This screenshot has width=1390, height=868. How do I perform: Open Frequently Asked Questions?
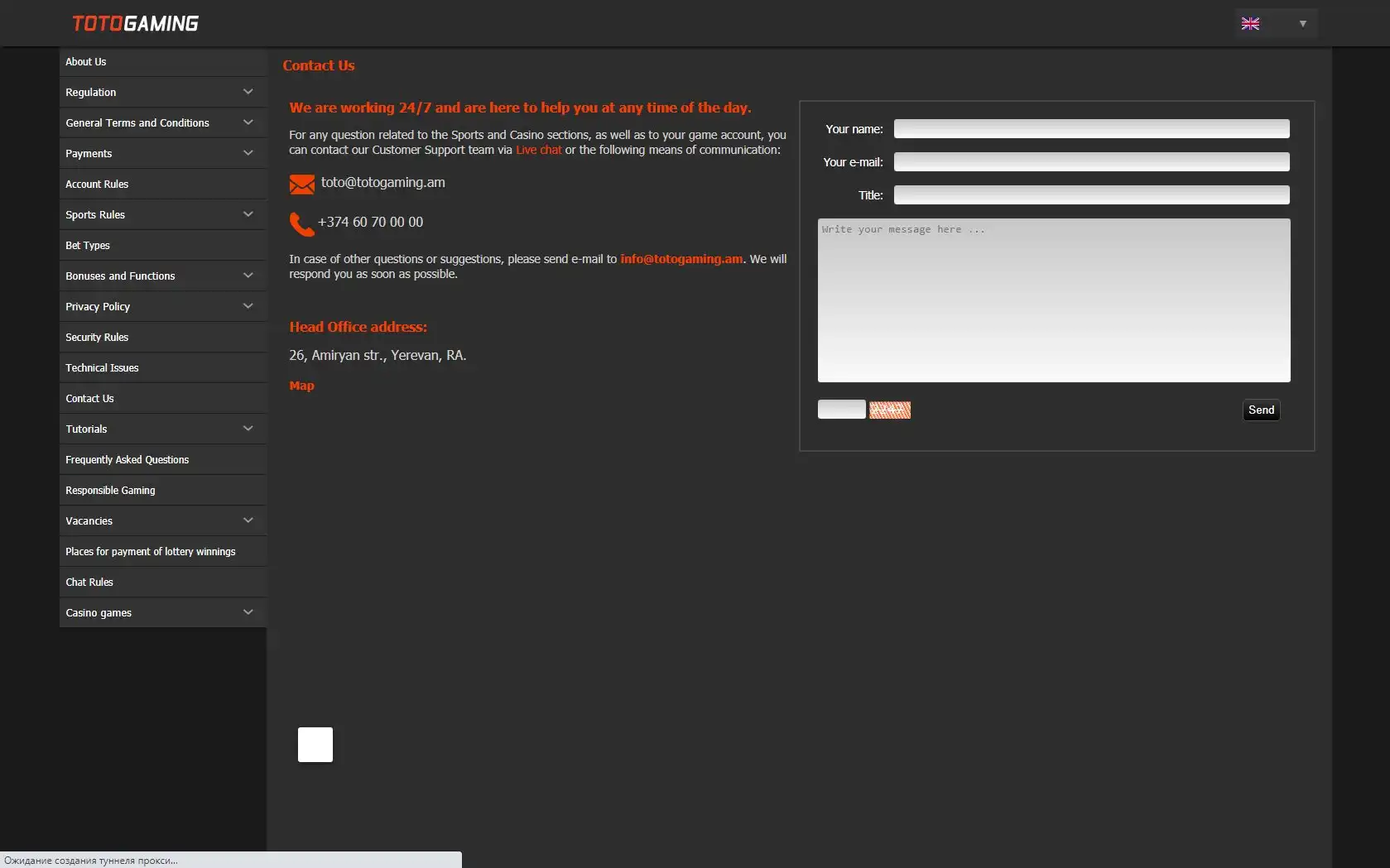(163, 459)
